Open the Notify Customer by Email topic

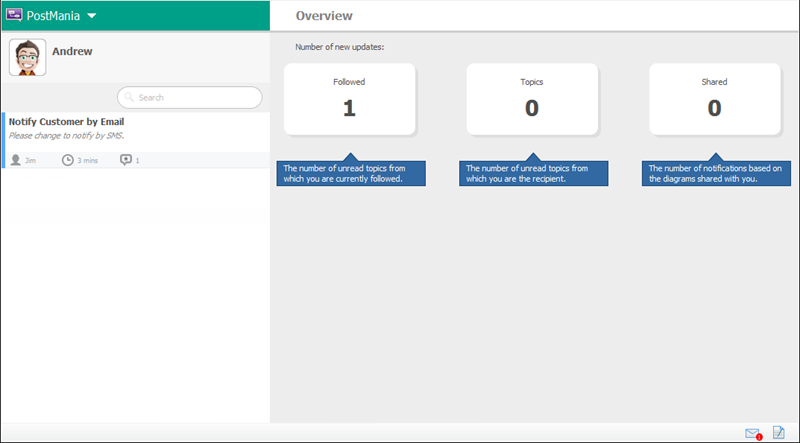tap(66, 122)
